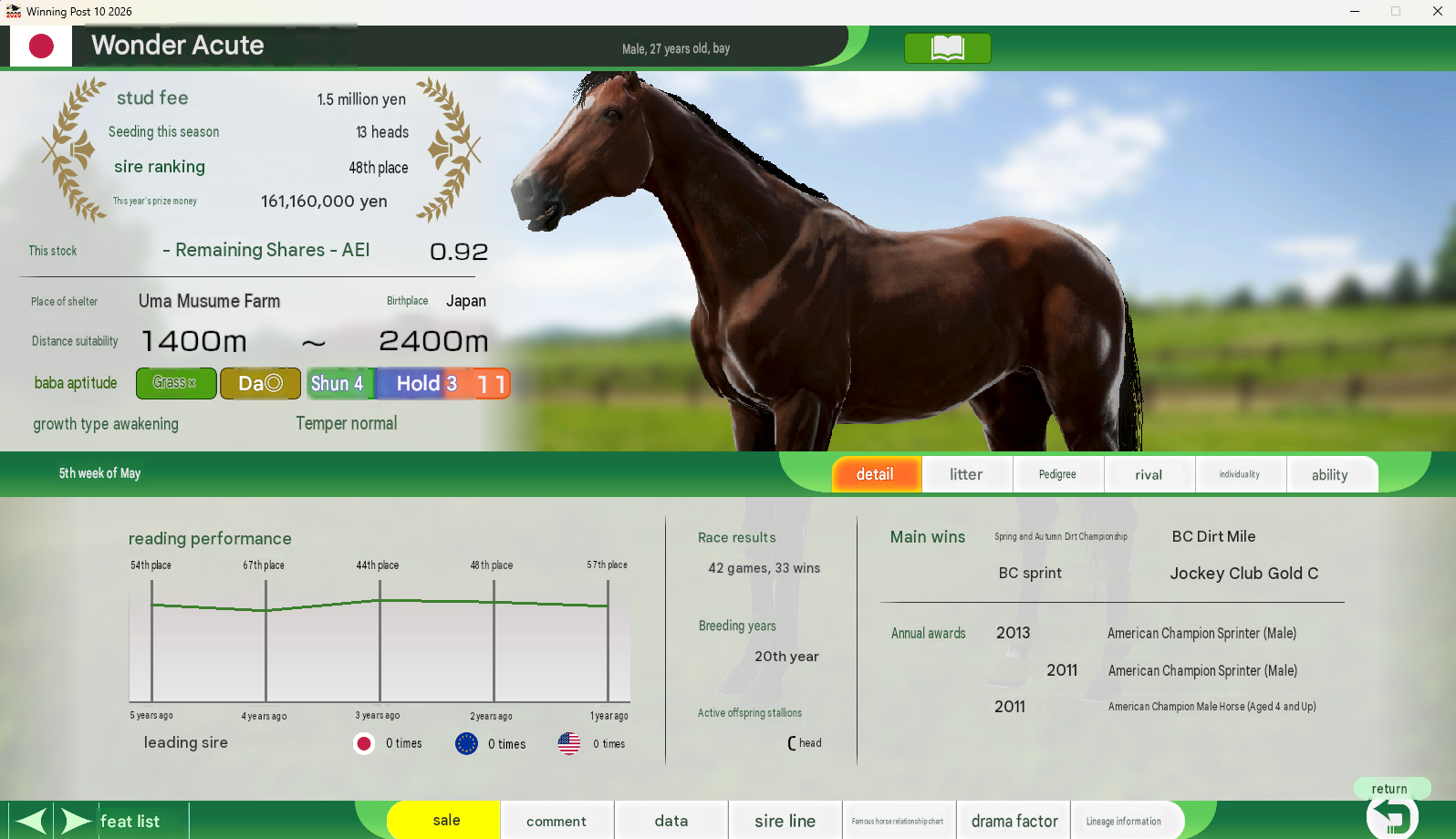
Task: Click the 54th place chart point label
Action: (x=151, y=565)
